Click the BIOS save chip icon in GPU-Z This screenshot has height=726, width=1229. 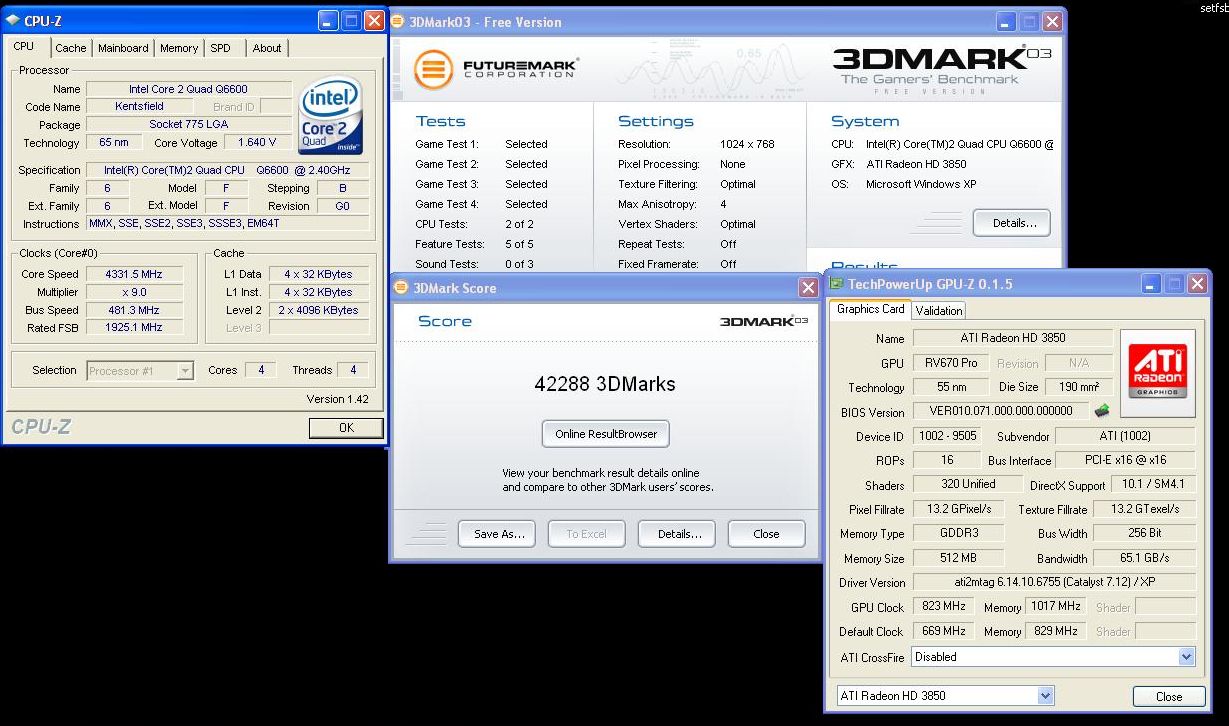point(1102,410)
